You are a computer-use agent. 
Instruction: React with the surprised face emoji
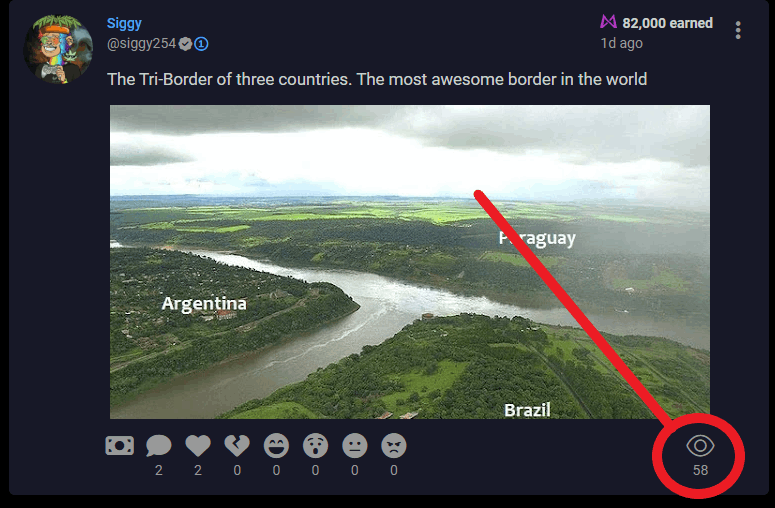coord(315,446)
